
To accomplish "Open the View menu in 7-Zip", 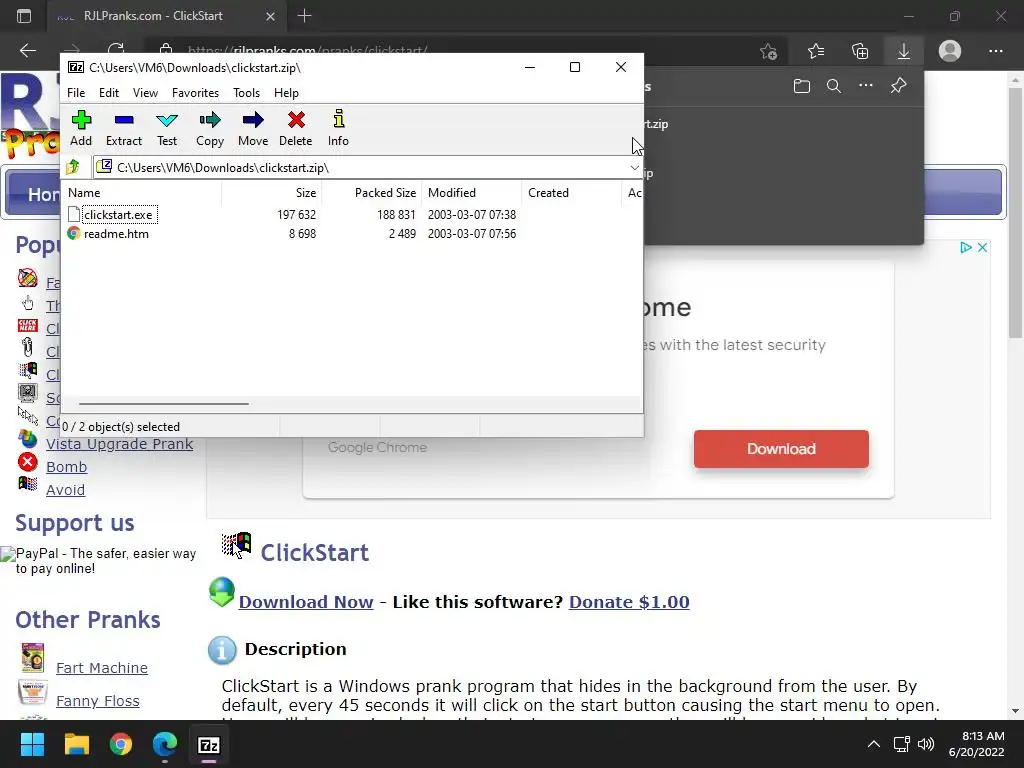I will point(145,93).
